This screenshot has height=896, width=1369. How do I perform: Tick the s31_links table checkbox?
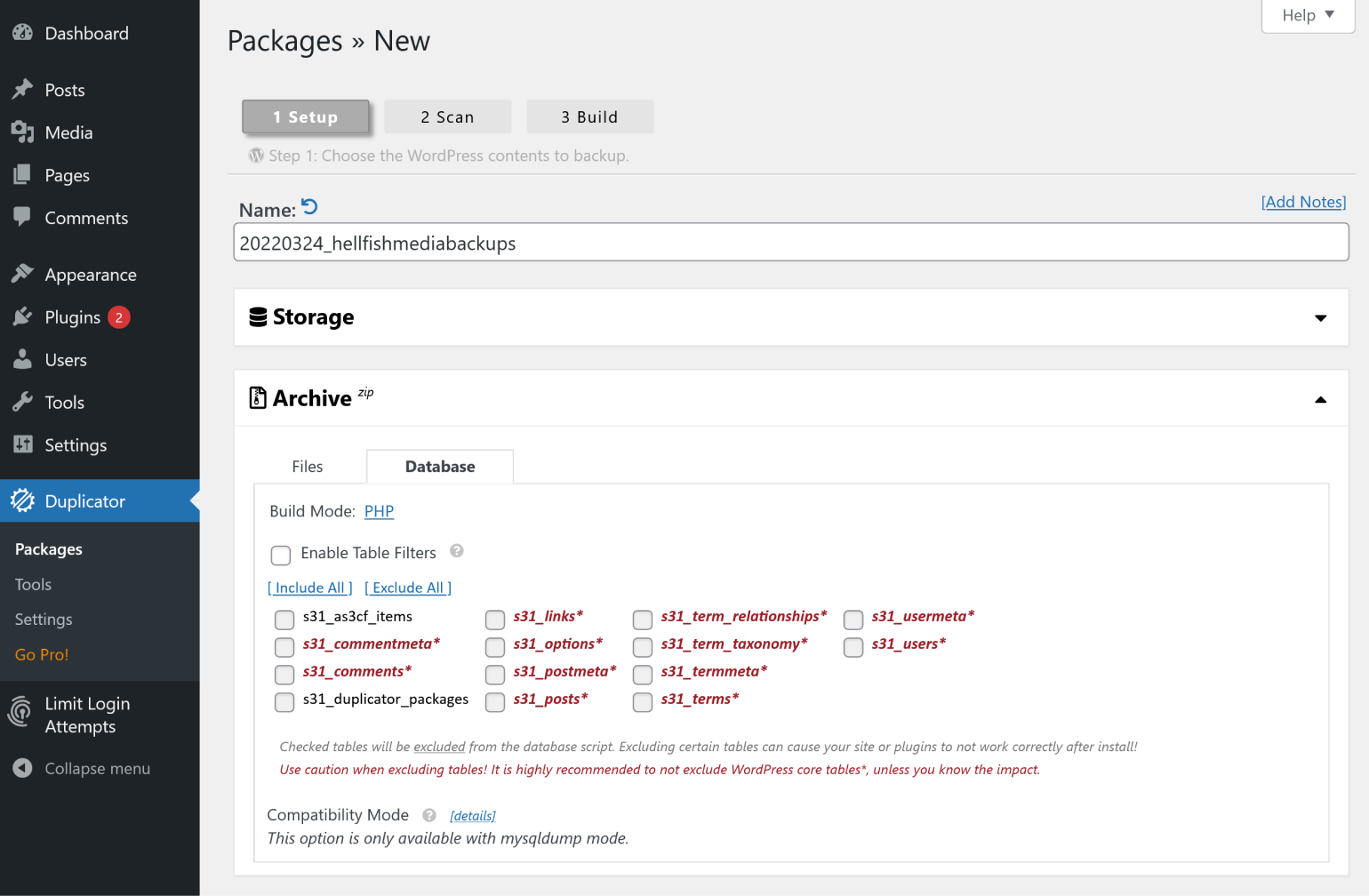coord(495,620)
